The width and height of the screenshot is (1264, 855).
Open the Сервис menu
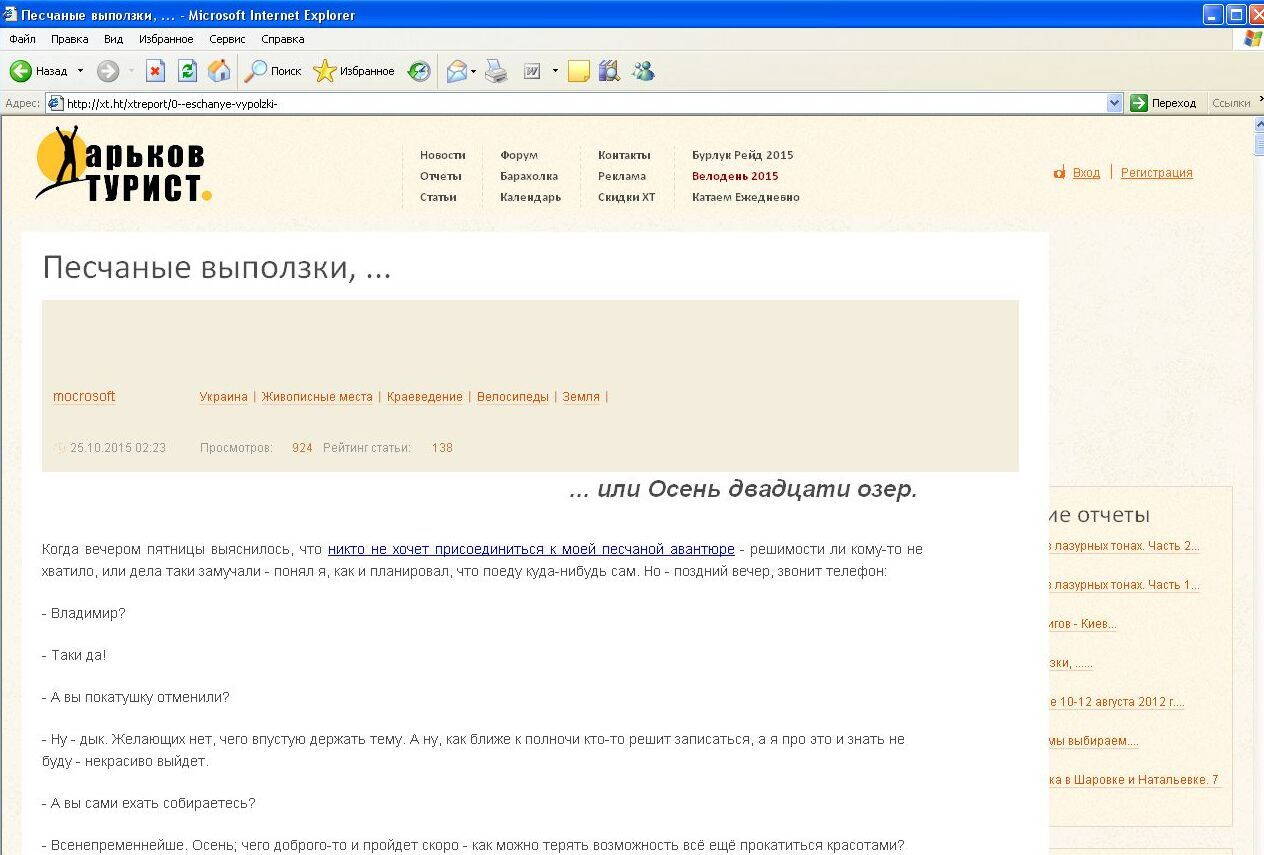tap(227, 39)
